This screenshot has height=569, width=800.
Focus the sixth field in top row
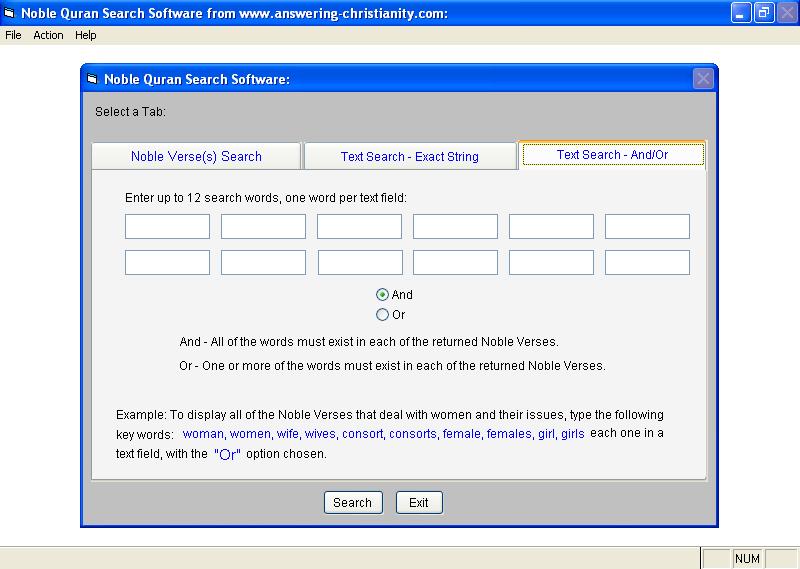647,227
